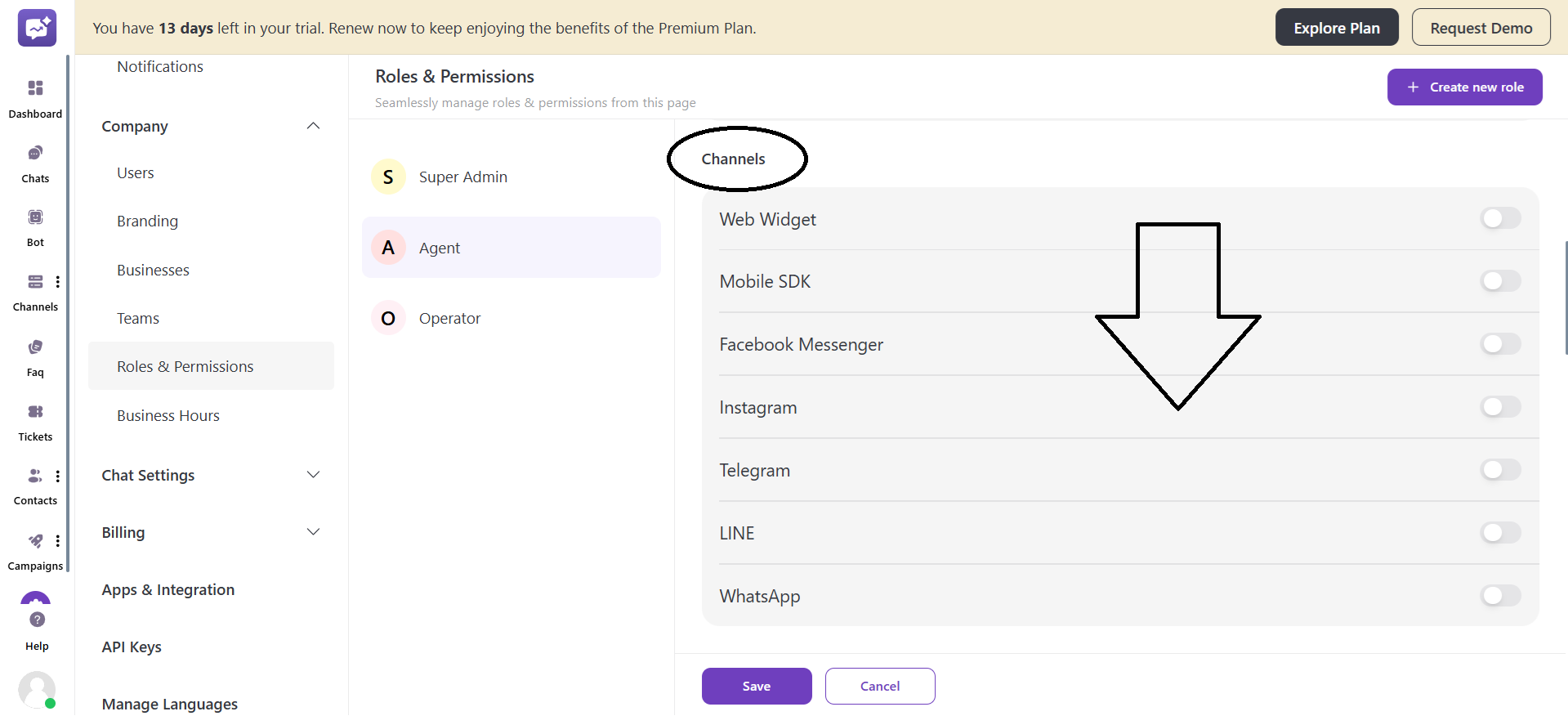Open Users settings page
The height and width of the screenshot is (716, 1568).
[x=136, y=172]
